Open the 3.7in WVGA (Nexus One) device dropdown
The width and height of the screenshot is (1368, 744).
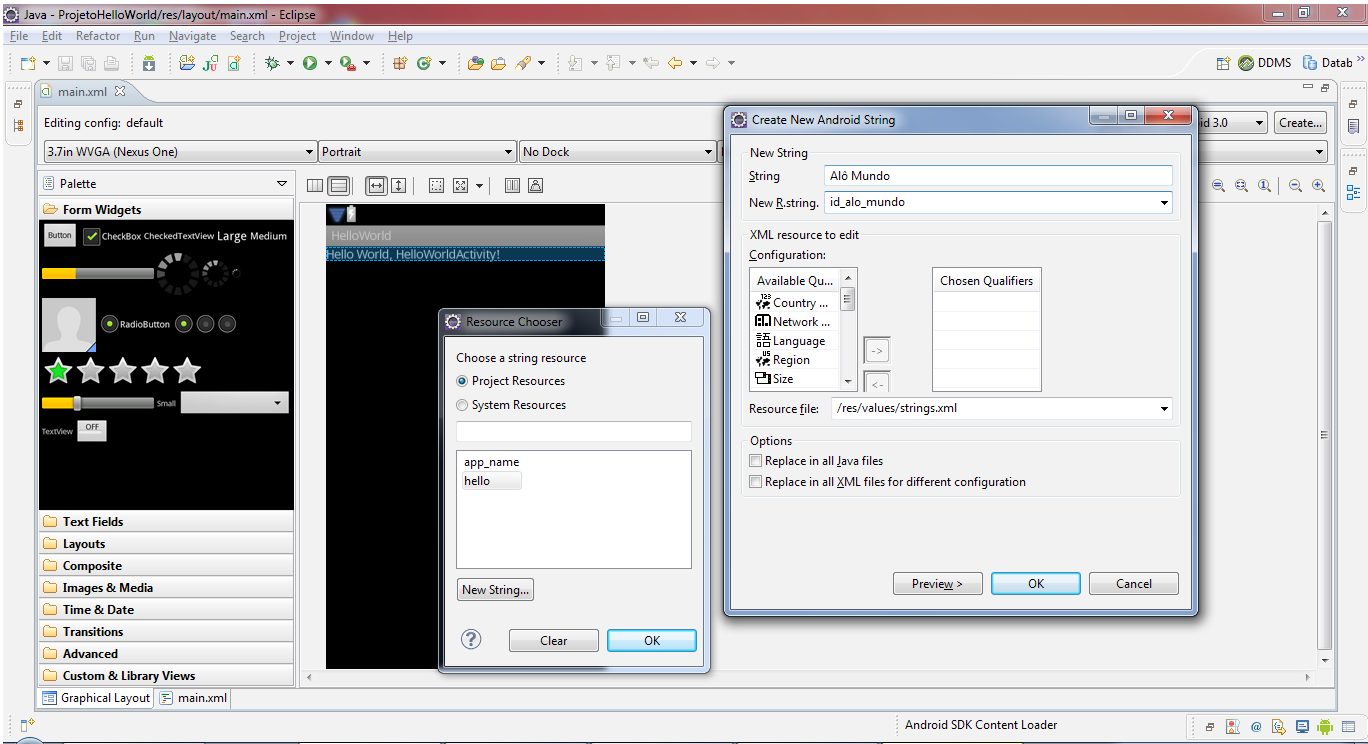point(180,152)
